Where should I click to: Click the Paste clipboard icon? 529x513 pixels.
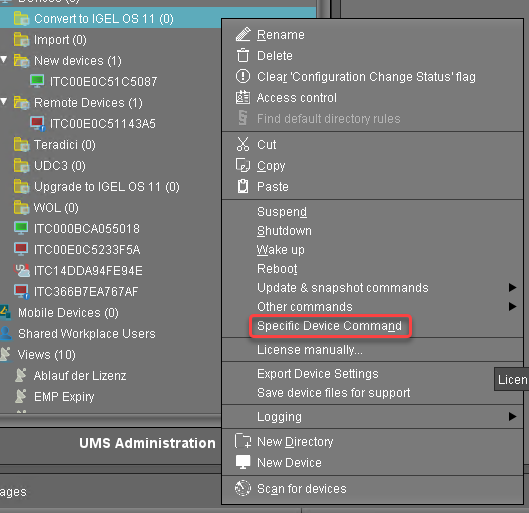coord(243,187)
